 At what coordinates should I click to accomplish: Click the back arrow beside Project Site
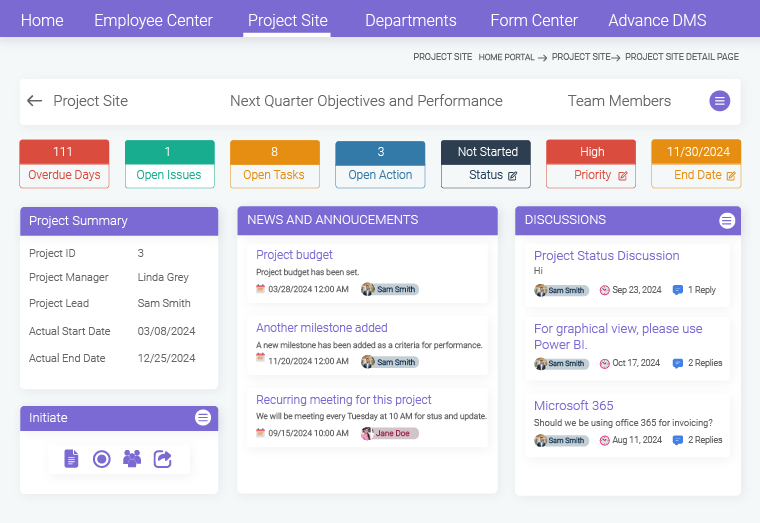point(34,101)
